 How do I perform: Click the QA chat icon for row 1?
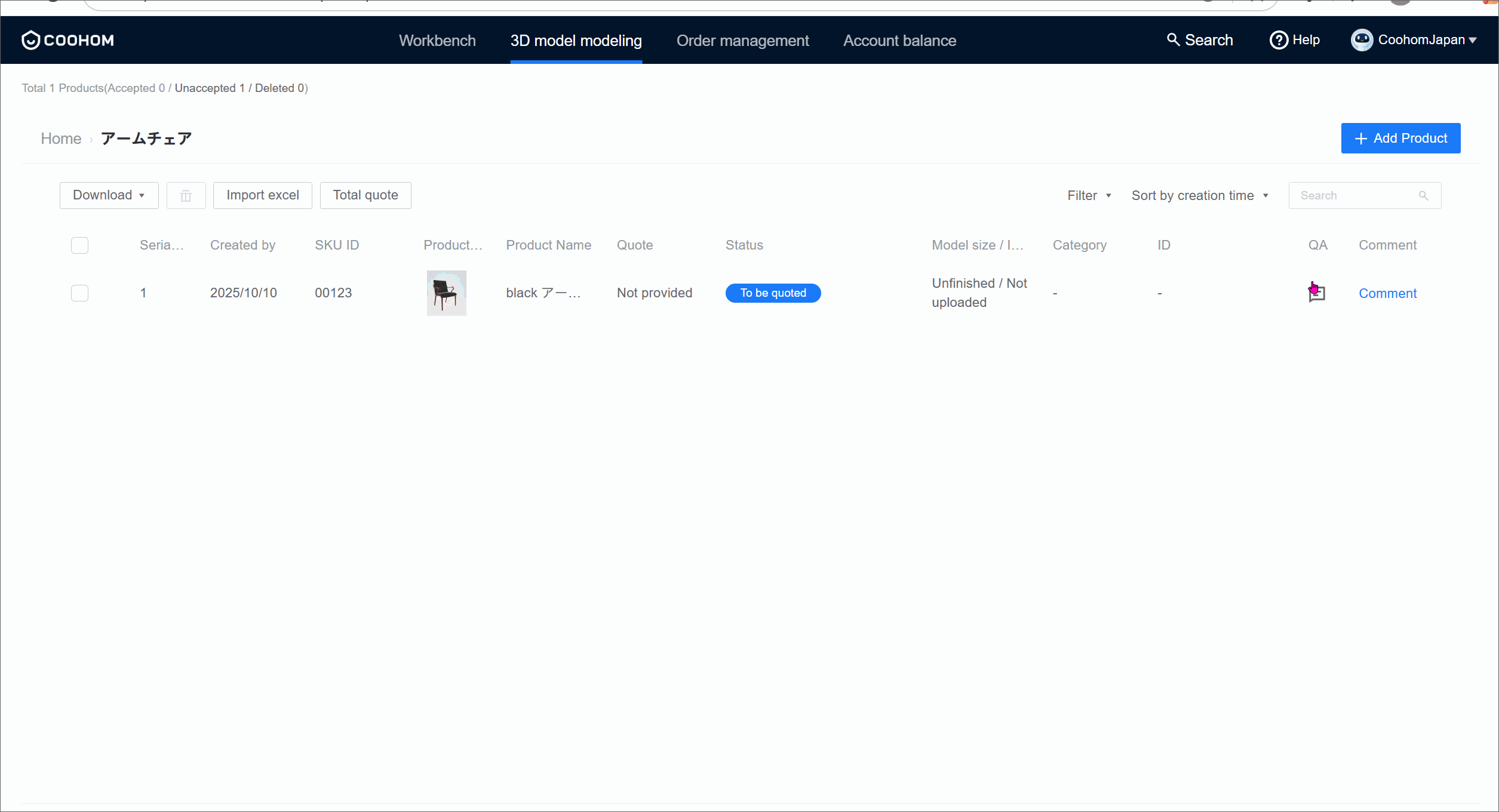click(1317, 293)
